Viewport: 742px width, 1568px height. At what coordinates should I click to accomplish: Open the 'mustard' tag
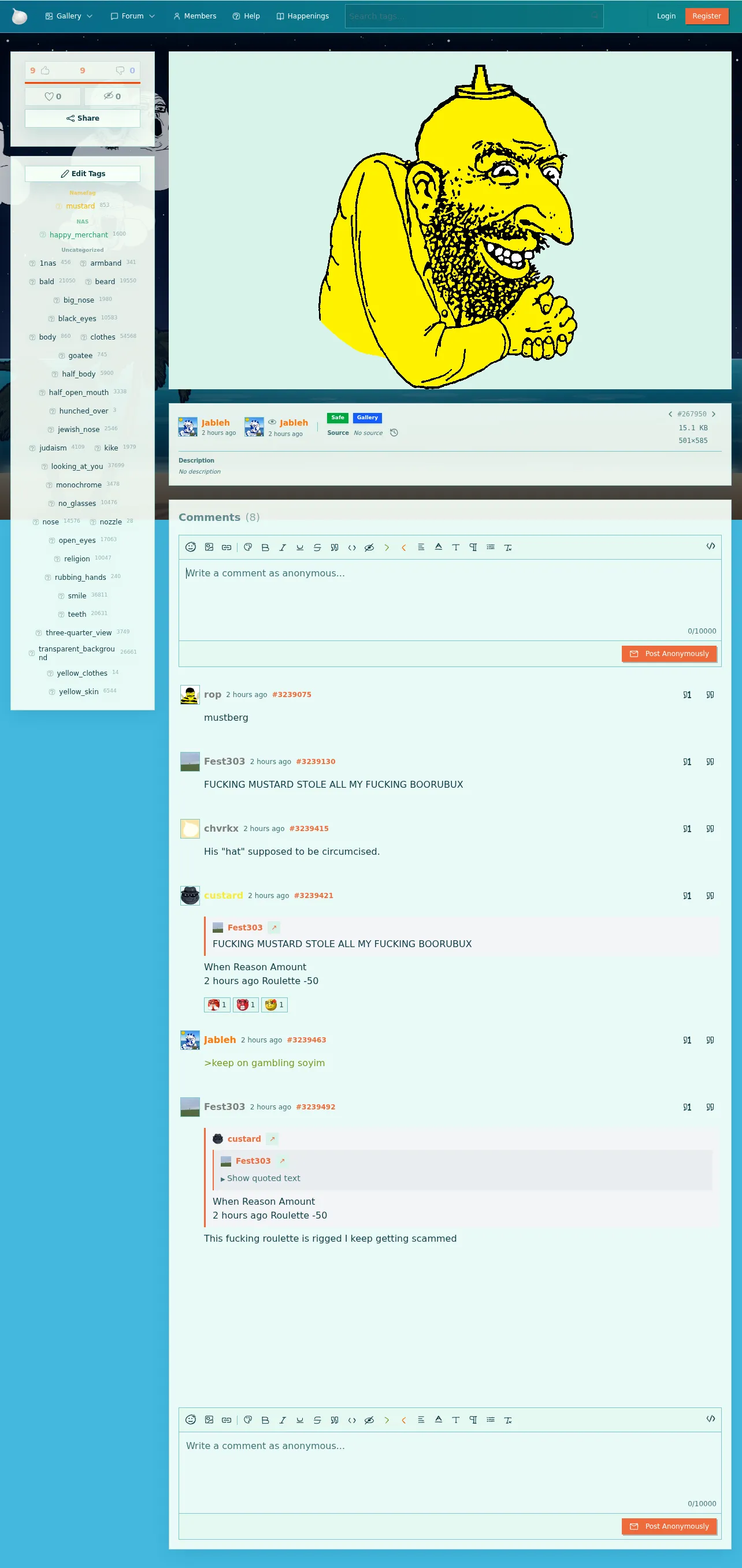80,206
